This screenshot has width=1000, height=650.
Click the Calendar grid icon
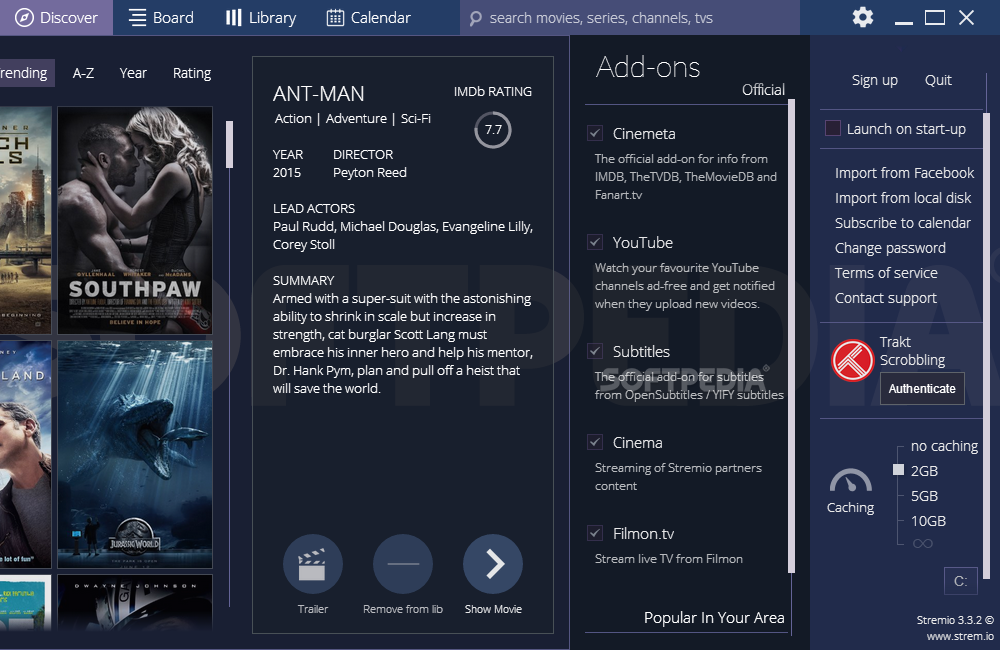point(335,17)
